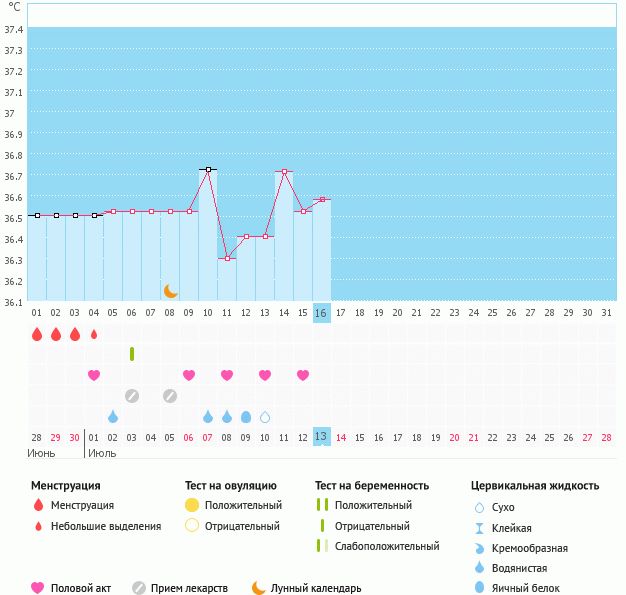Viewport: 626px width, 595px height.
Task: Click the dry cervical fluid icon on day 13
Action: coord(265,417)
